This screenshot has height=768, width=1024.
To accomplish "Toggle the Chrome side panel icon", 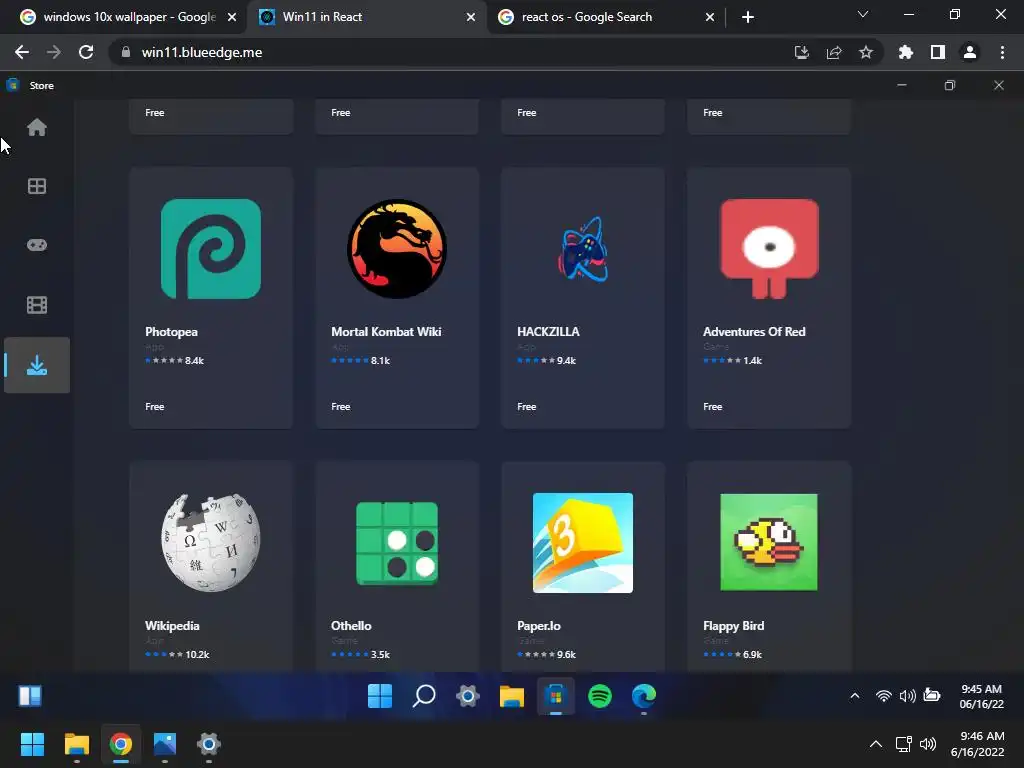I will tap(938, 52).
